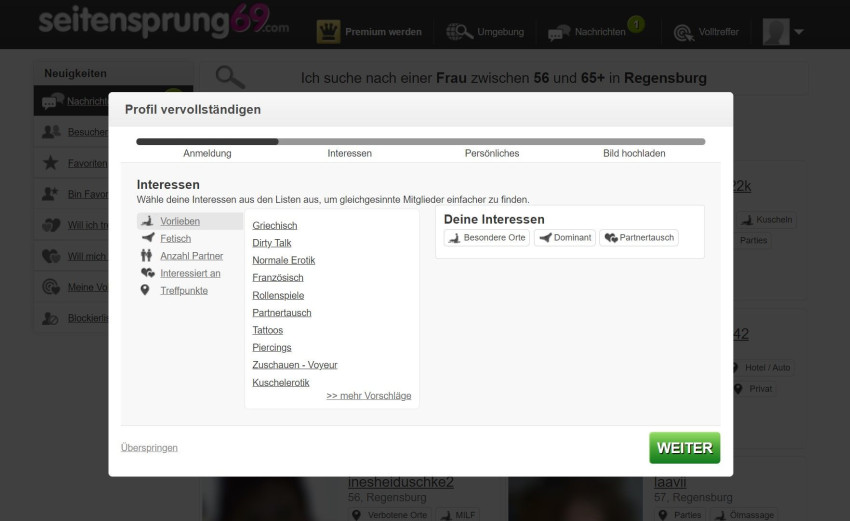
Task: Click the Bild hochladen step label
Action: click(634, 153)
